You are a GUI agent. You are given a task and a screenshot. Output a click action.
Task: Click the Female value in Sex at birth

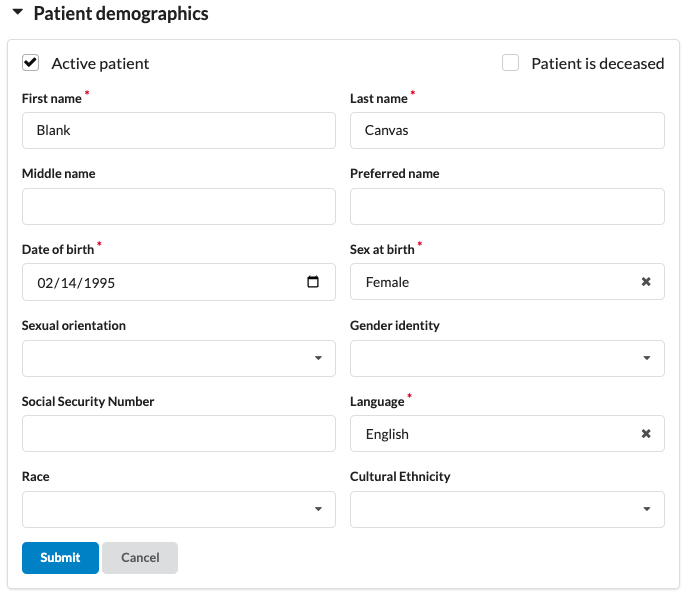coord(387,282)
